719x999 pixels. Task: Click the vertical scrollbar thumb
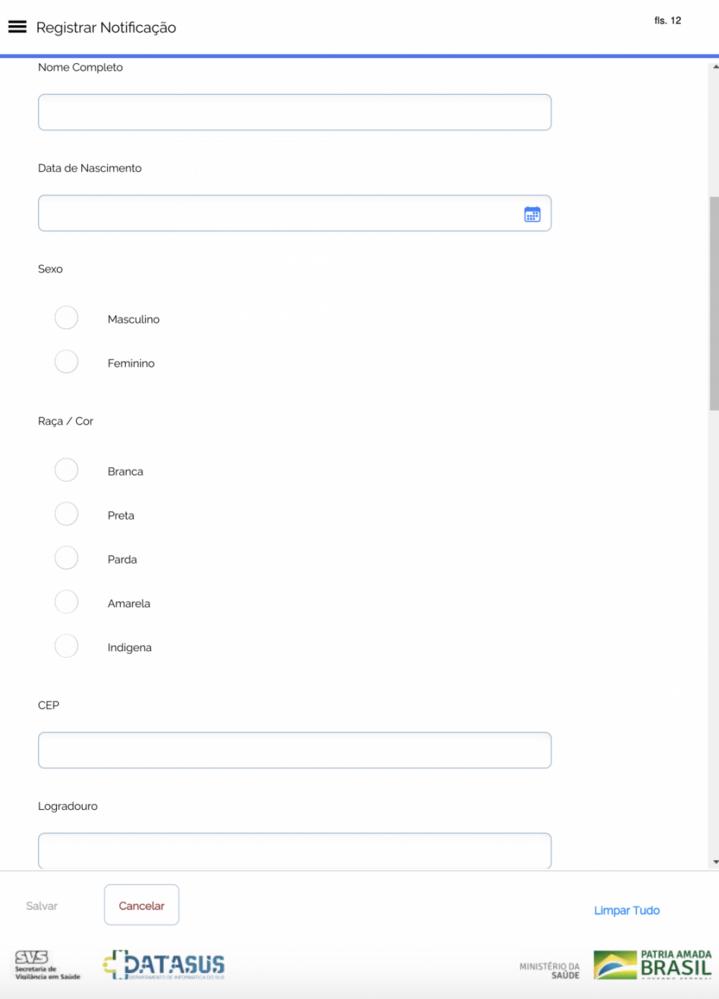point(714,302)
